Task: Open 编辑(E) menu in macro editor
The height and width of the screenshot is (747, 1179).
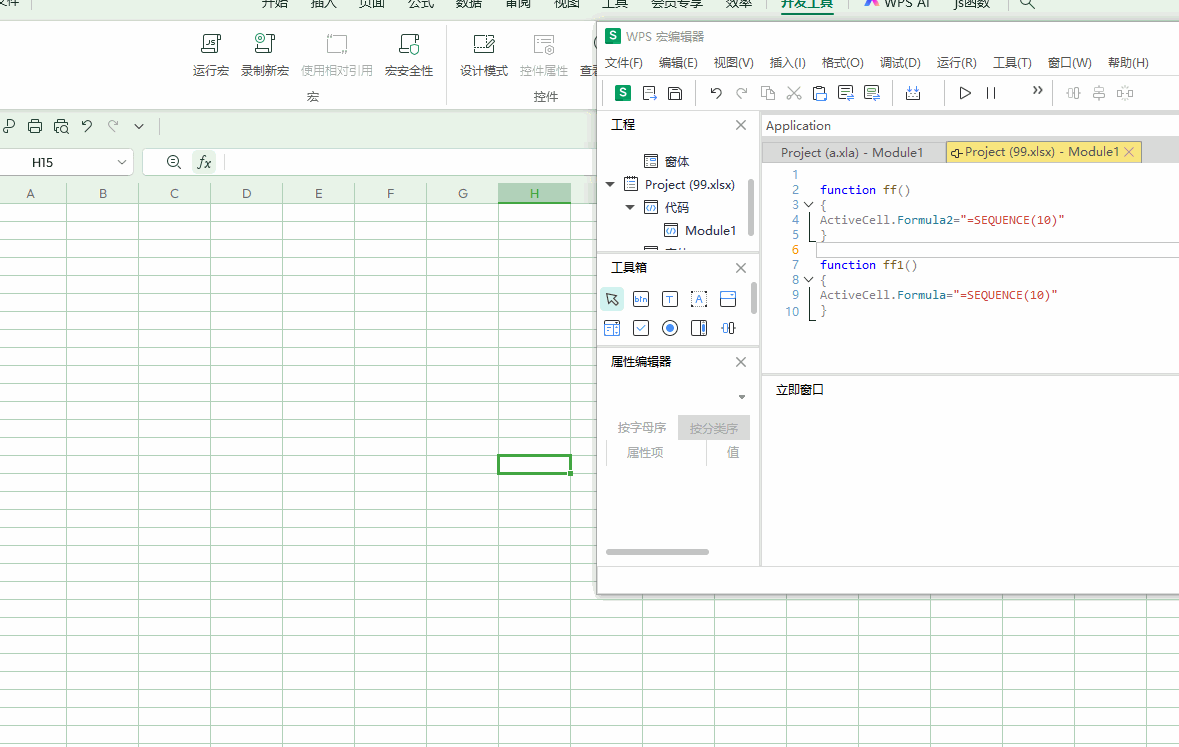Action: pyautogui.click(x=678, y=62)
